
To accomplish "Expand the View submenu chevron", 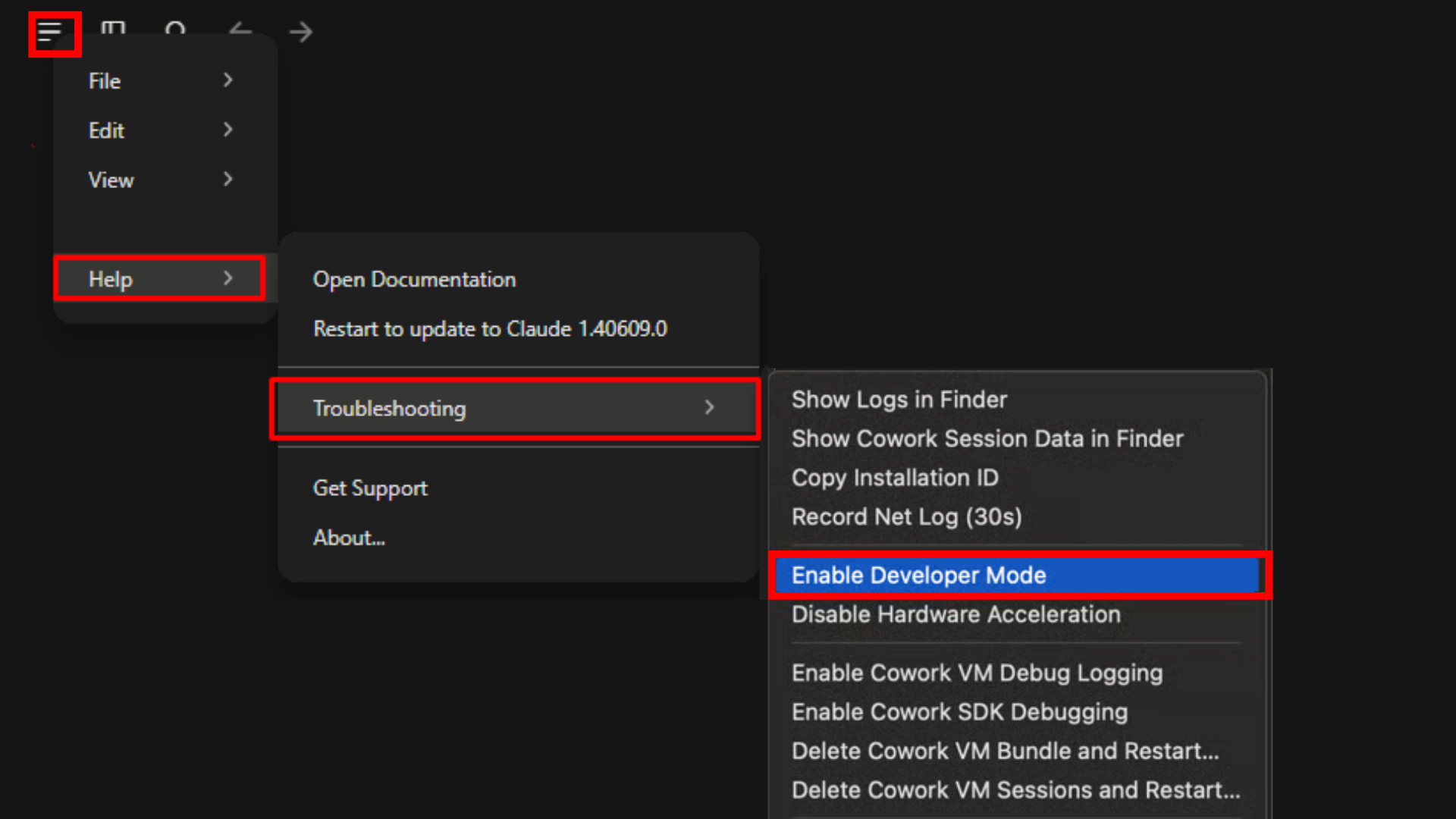I will [x=227, y=179].
